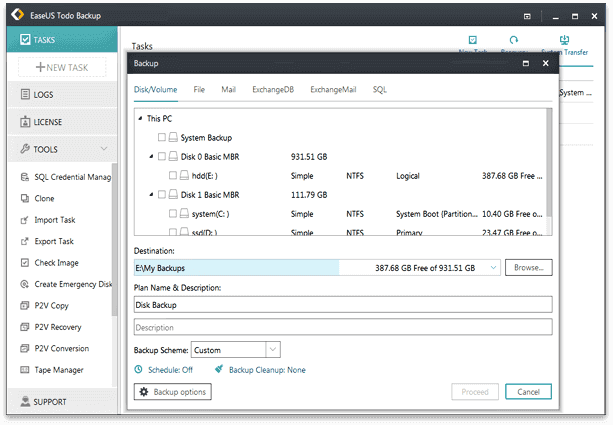Open the Backup Scheme dropdown
The image size is (613, 425).
click(x=273, y=350)
